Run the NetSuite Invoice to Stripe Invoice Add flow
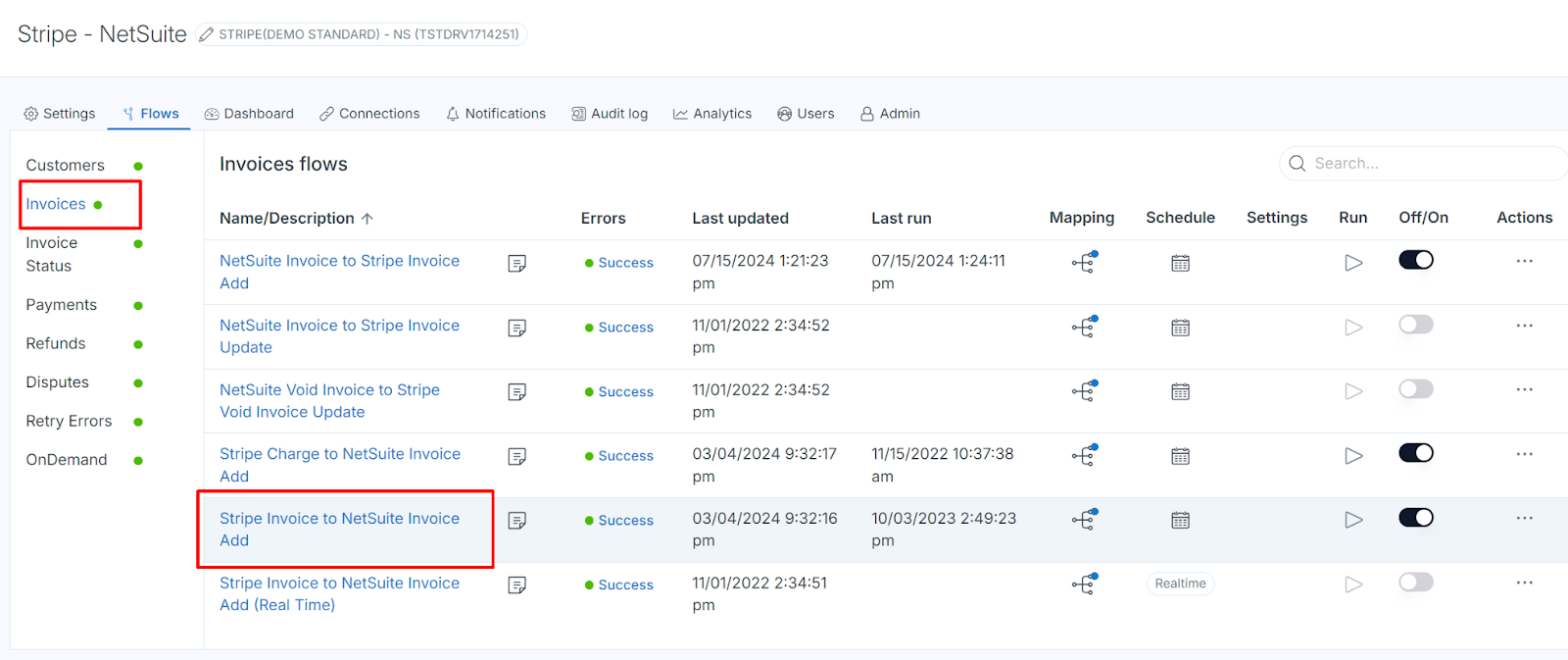 pos(1353,263)
